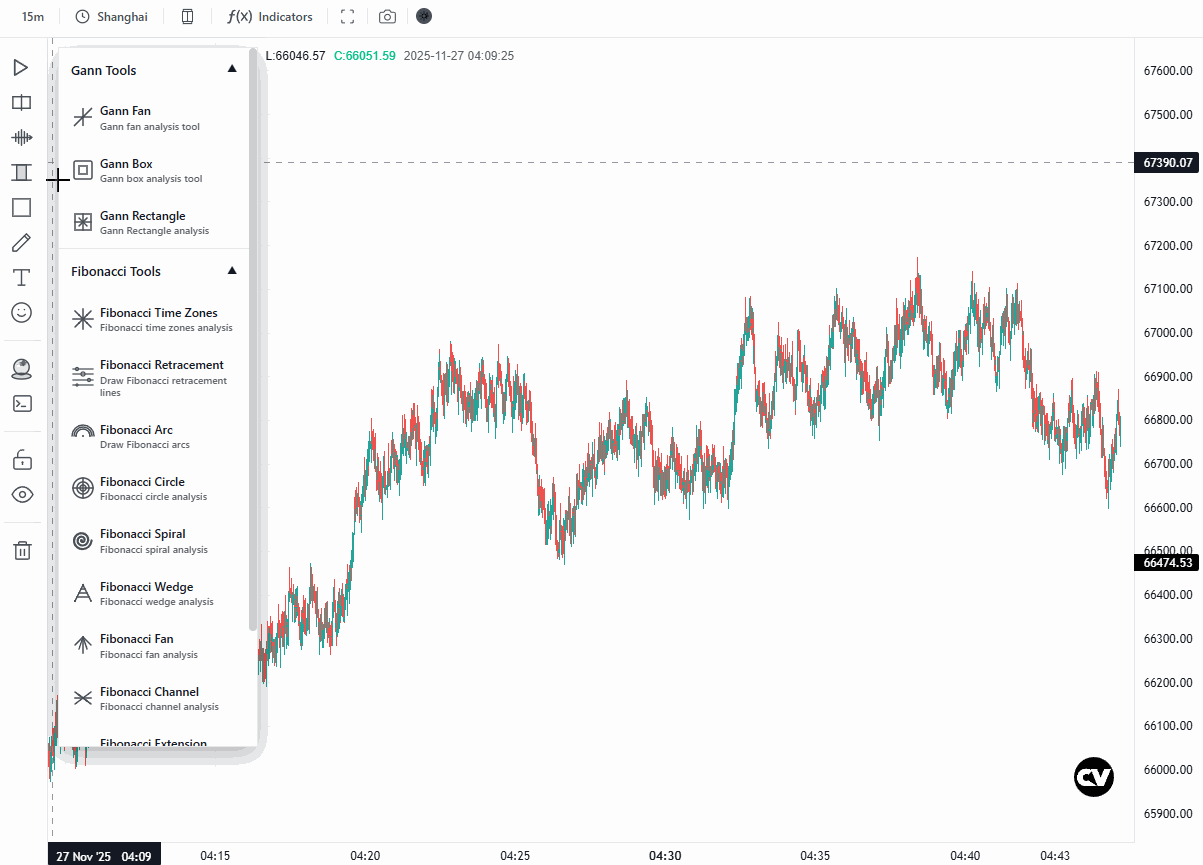This screenshot has width=1203, height=865.
Task: Click the tools panel vertical scrollbar
Action: pos(253,340)
